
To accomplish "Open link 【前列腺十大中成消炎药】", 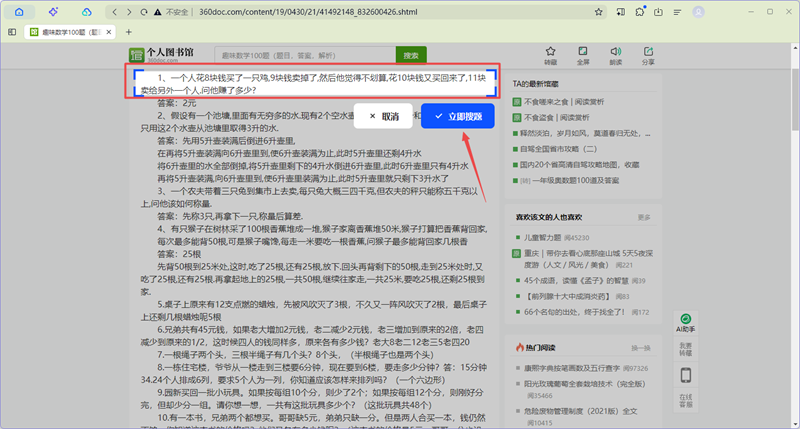I will [x=567, y=296].
